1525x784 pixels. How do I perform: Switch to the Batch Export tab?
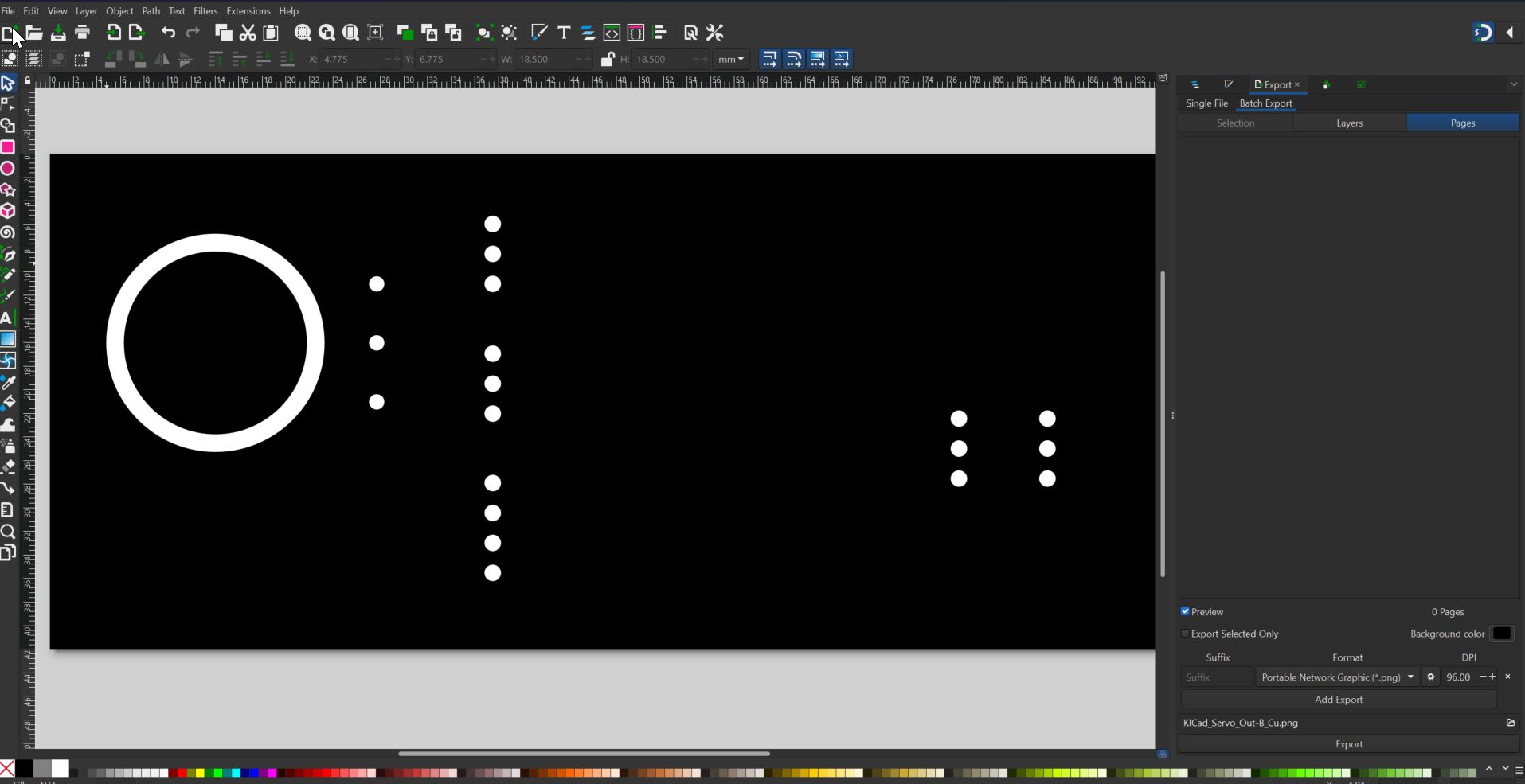click(x=1265, y=103)
